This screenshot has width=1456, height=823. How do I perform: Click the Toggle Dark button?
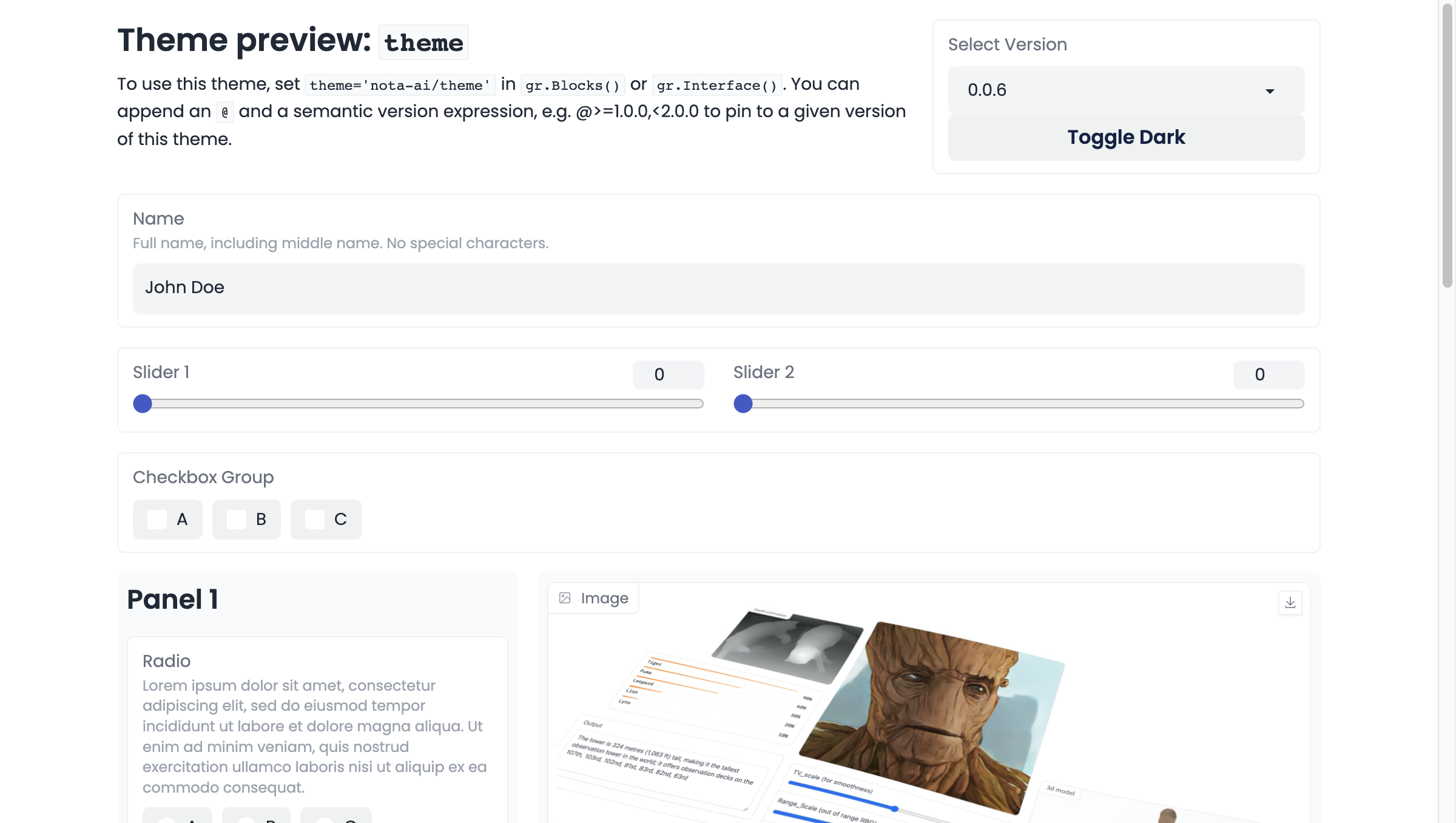(x=1126, y=137)
